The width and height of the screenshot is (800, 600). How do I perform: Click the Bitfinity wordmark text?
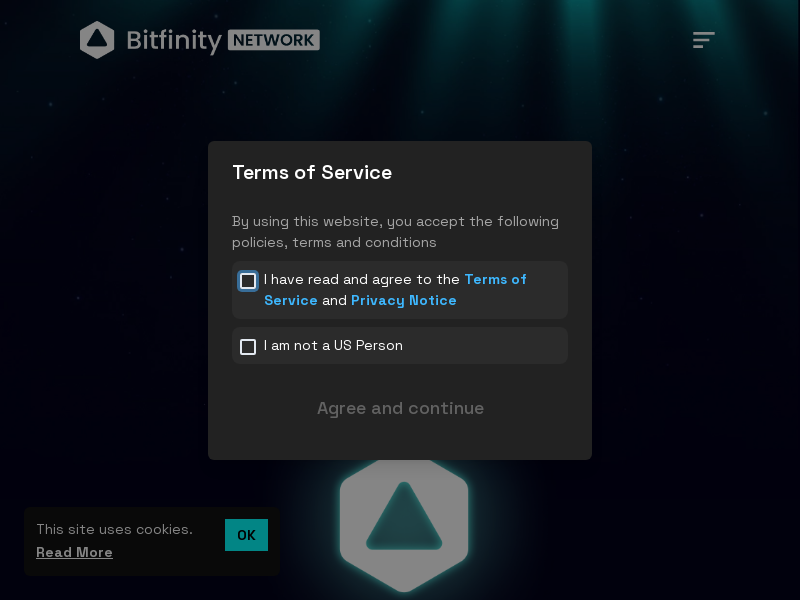(x=174, y=41)
